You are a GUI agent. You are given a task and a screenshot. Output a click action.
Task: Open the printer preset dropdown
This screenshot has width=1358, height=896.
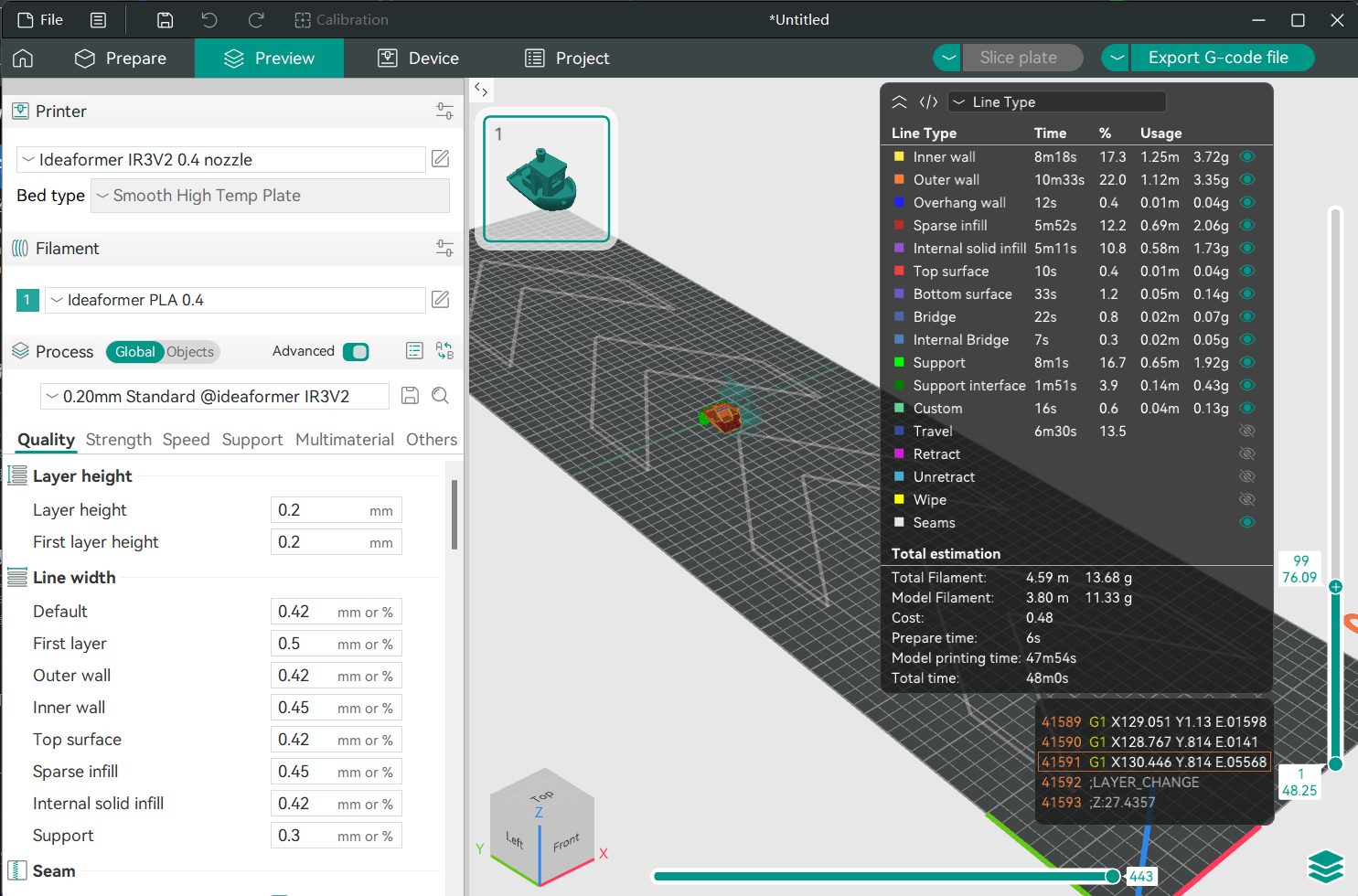221,159
